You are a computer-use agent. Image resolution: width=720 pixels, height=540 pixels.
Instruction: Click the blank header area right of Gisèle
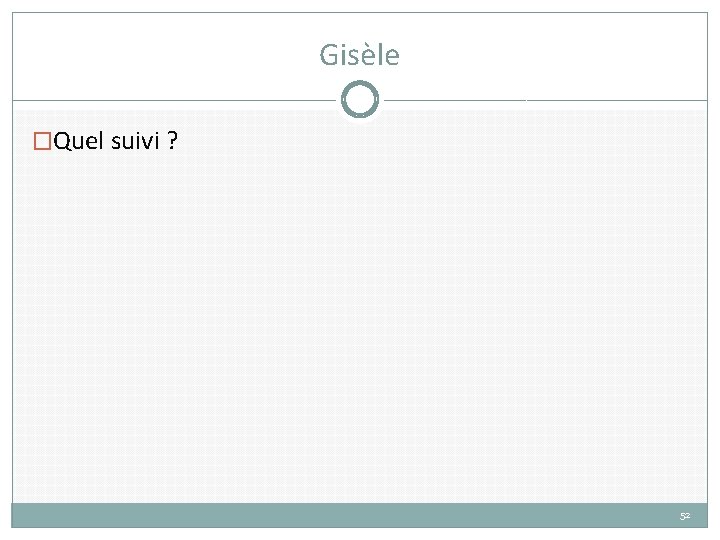[560, 55]
